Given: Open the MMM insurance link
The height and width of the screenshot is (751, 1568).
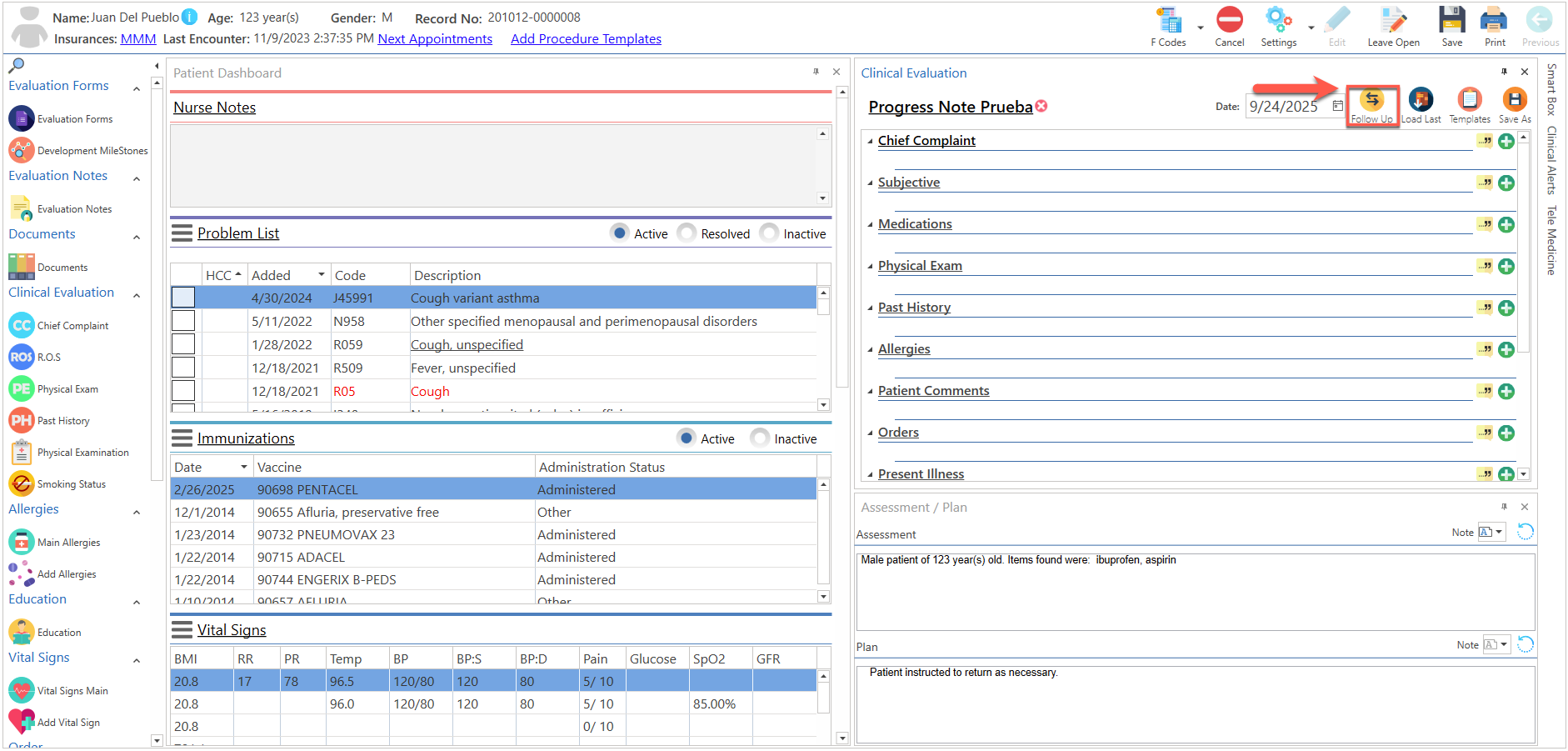Looking at the screenshot, I should (x=138, y=39).
